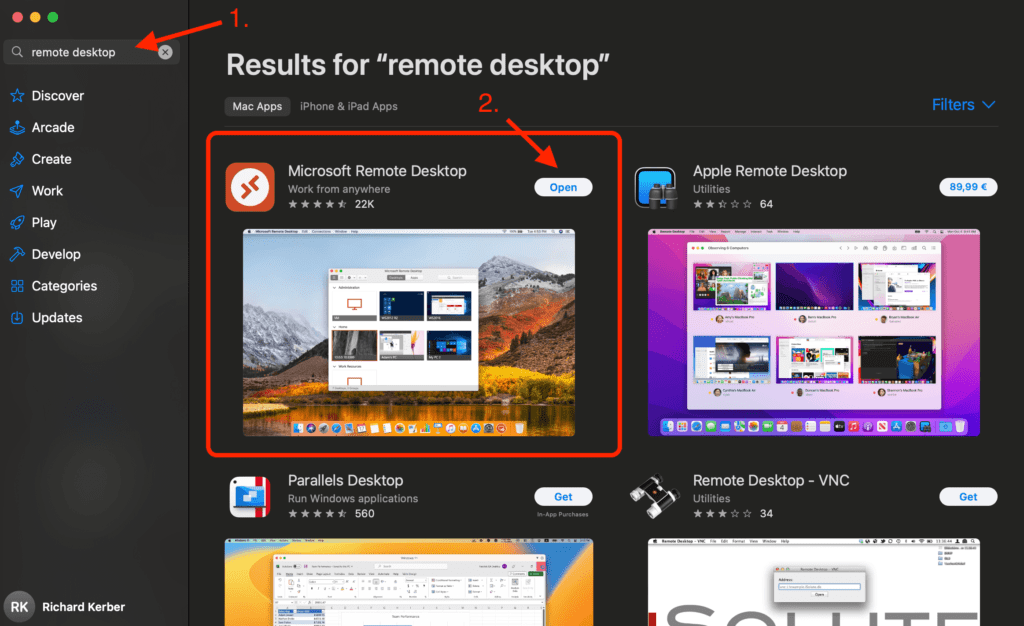Click the 'Work from anywhere' subtitle
Viewport: 1024px width, 626px height.
pos(339,189)
